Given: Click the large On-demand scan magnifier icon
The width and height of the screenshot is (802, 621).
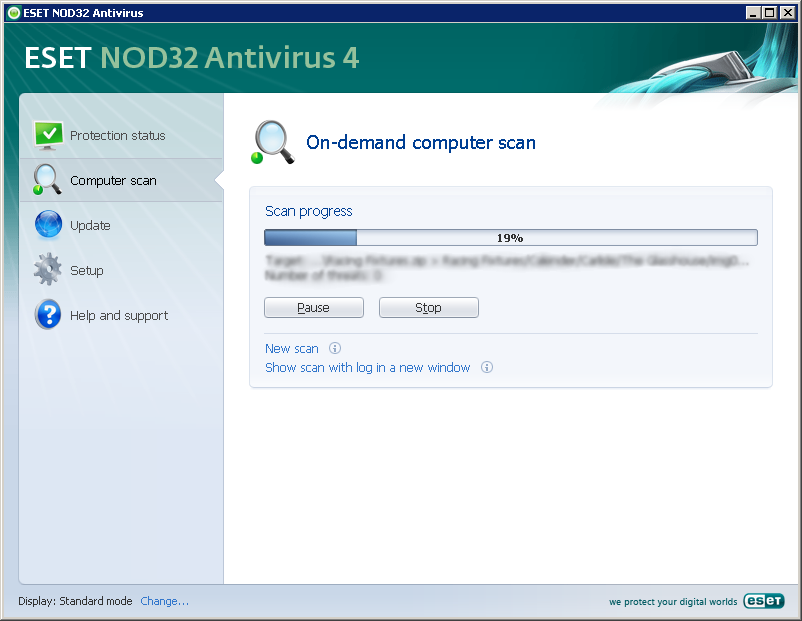Looking at the screenshot, I should click(273, 142).
